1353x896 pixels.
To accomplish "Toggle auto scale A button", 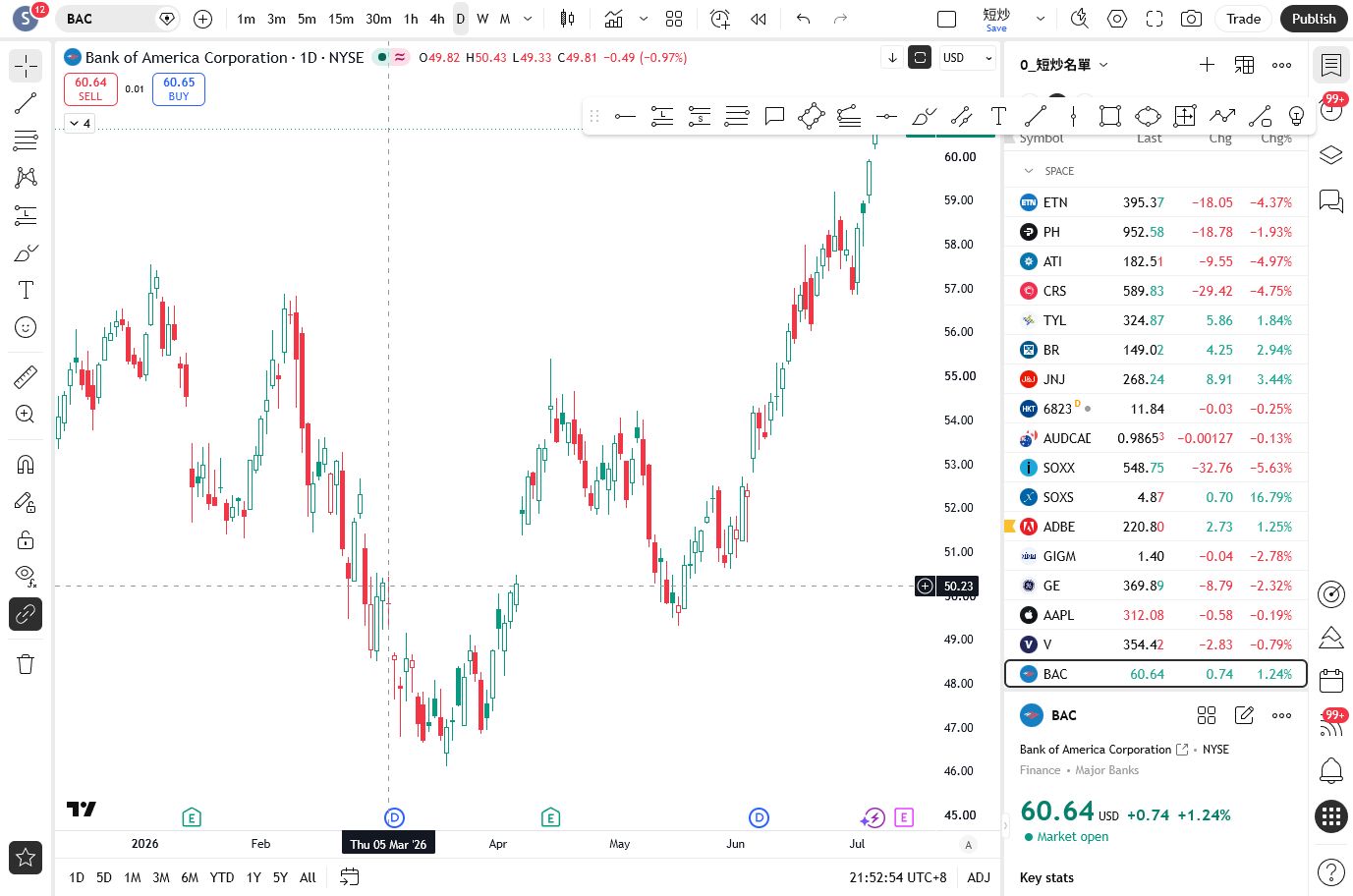I will (969, 845).
